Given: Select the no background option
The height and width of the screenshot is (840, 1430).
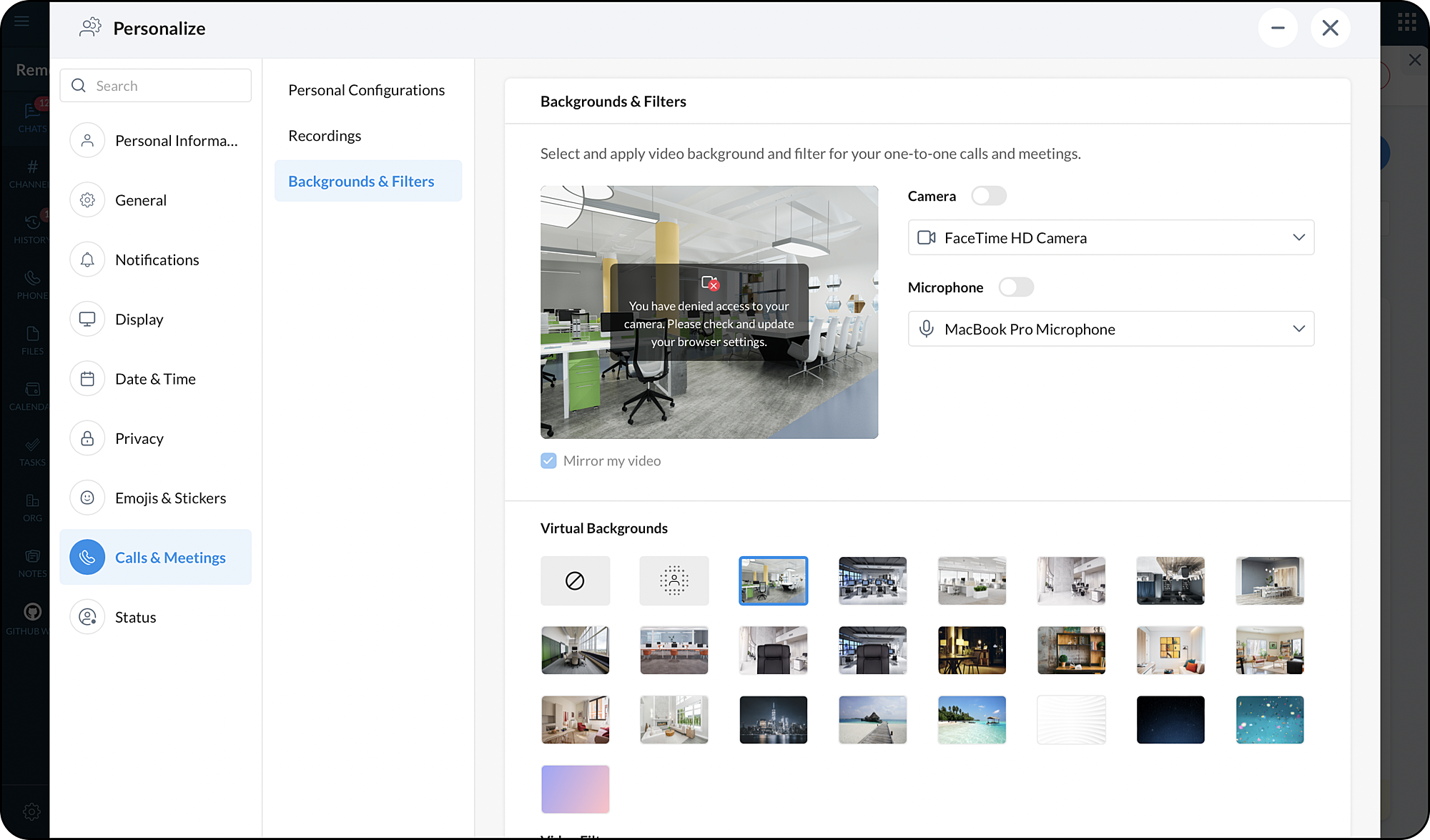Looking at the screenshot, I should pos(575,580).
